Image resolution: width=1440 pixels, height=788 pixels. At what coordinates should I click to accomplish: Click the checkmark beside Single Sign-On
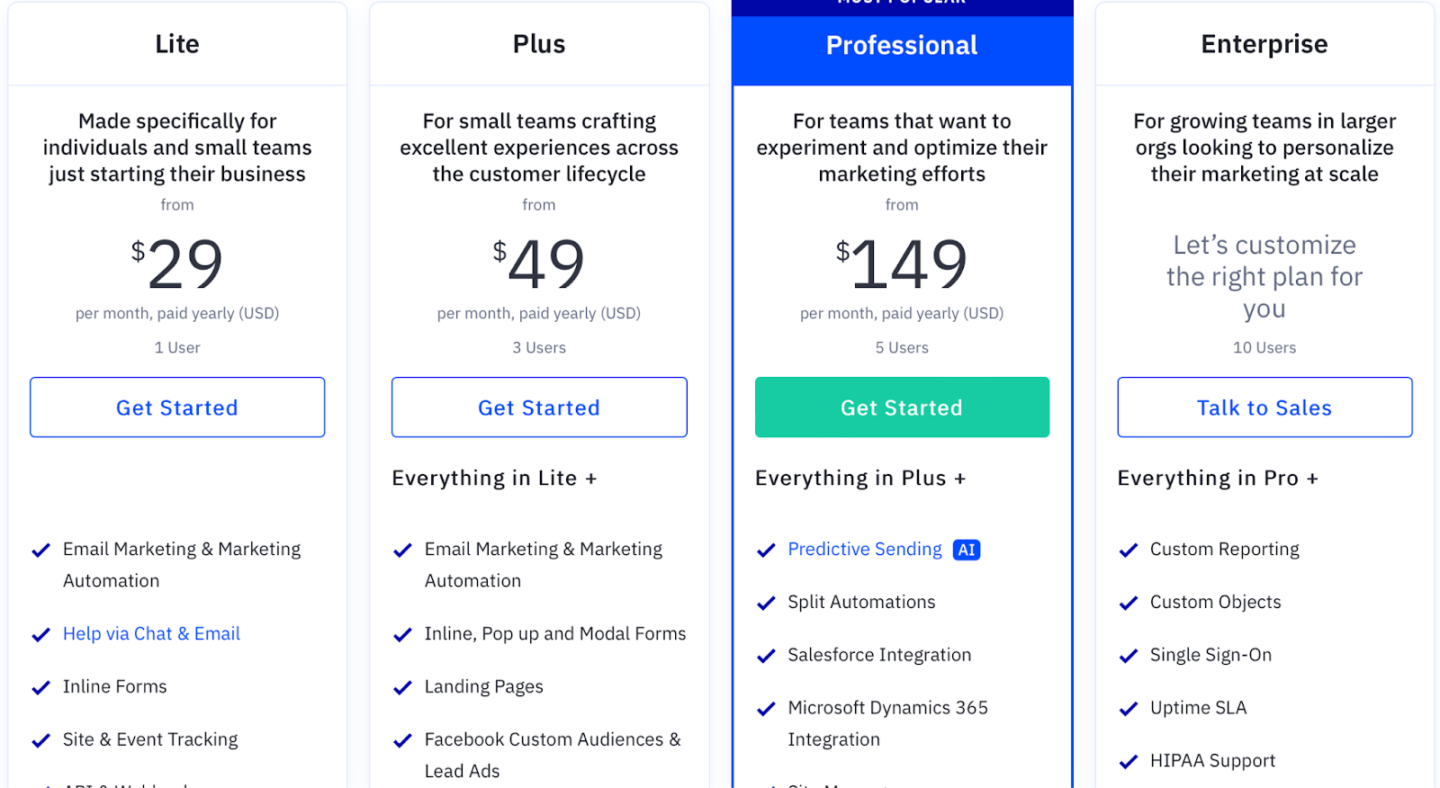point(1128,655)
